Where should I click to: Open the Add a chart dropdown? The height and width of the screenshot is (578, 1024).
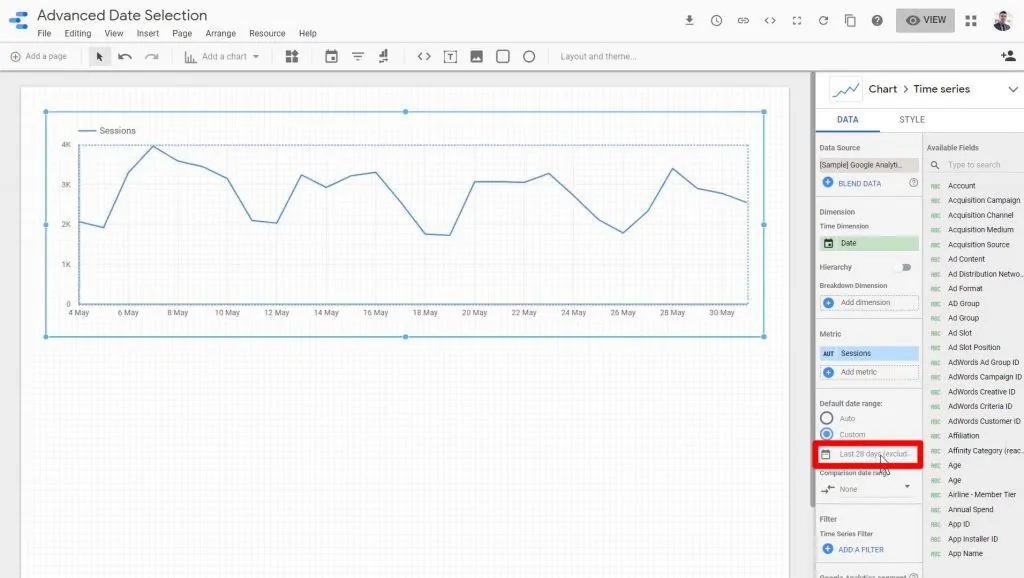coord(222,57)
